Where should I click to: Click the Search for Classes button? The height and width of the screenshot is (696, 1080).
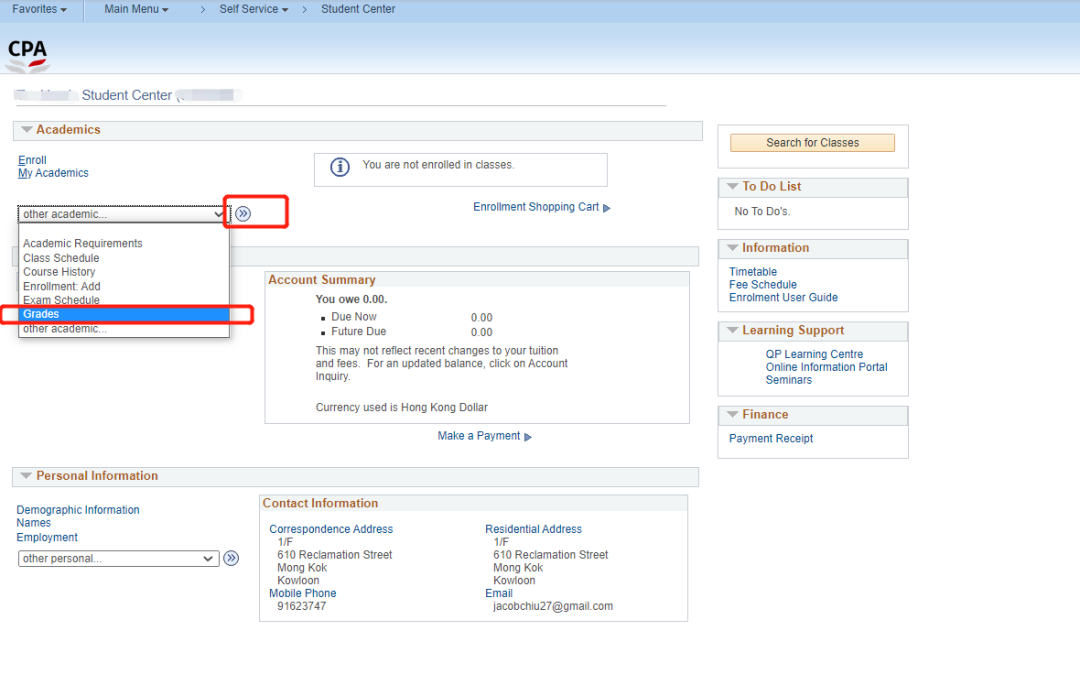812,143
